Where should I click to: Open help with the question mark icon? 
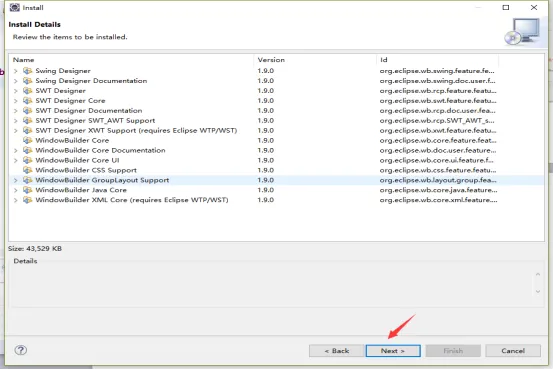click(21, 350)
